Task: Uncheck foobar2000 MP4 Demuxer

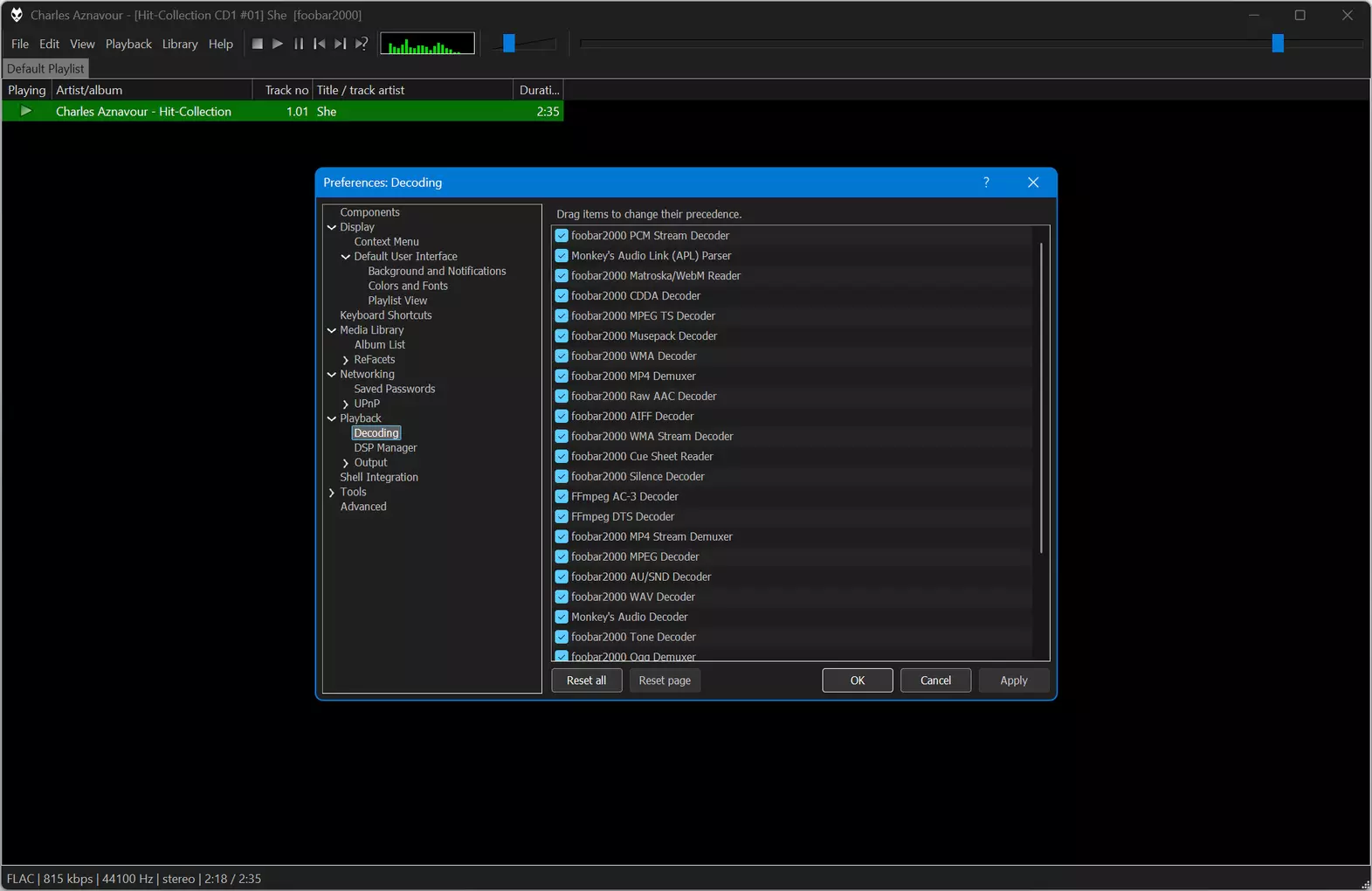Action: (562, 376)
